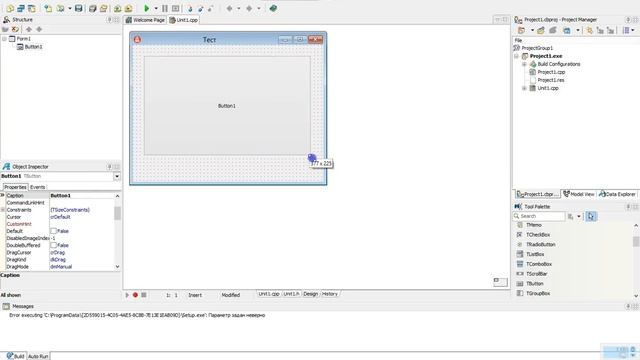Click the CustomHint property row
The width and height of the screenshot is (640, 360).
coord(60,224)
